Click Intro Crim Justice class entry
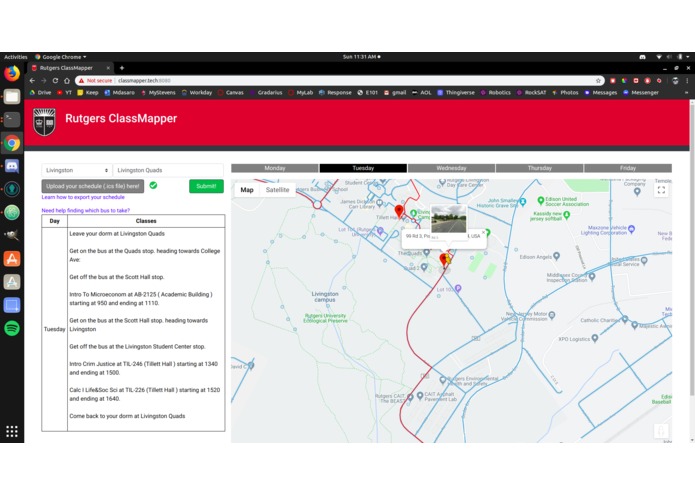The image size is (695, 494). 144,368
